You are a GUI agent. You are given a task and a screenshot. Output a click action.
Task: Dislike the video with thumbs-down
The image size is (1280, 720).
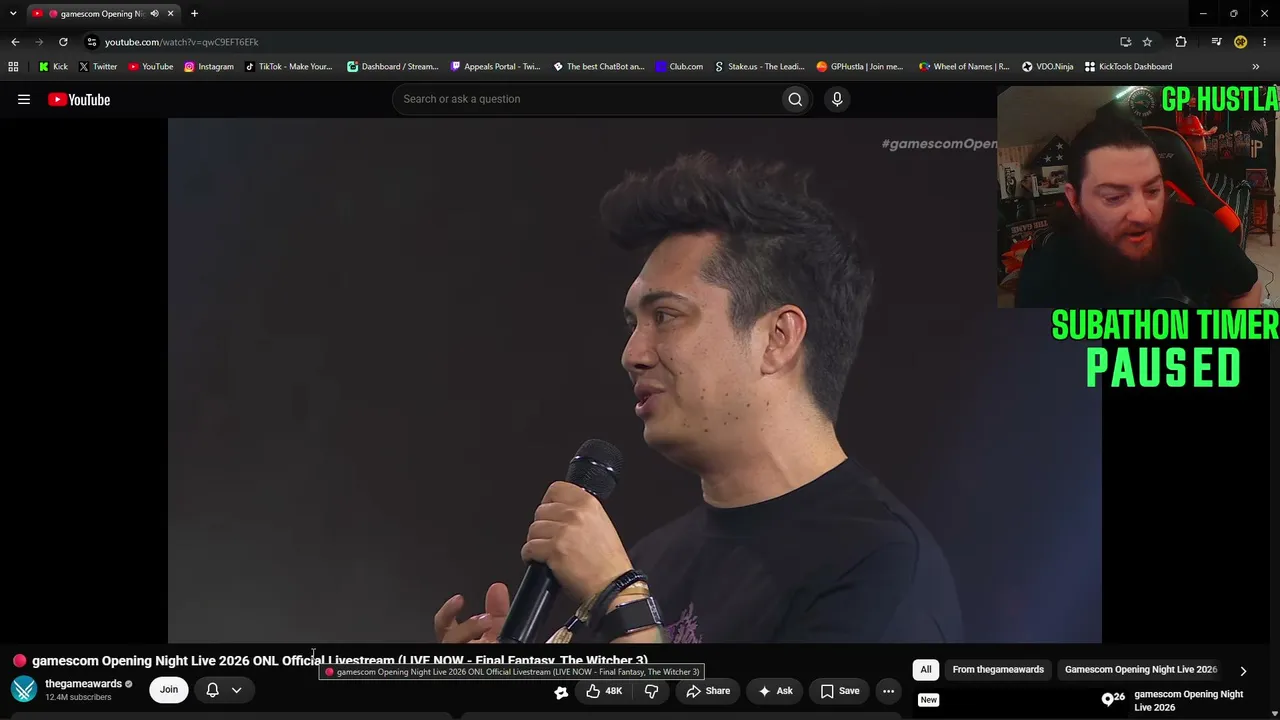[x=651, y=691]
